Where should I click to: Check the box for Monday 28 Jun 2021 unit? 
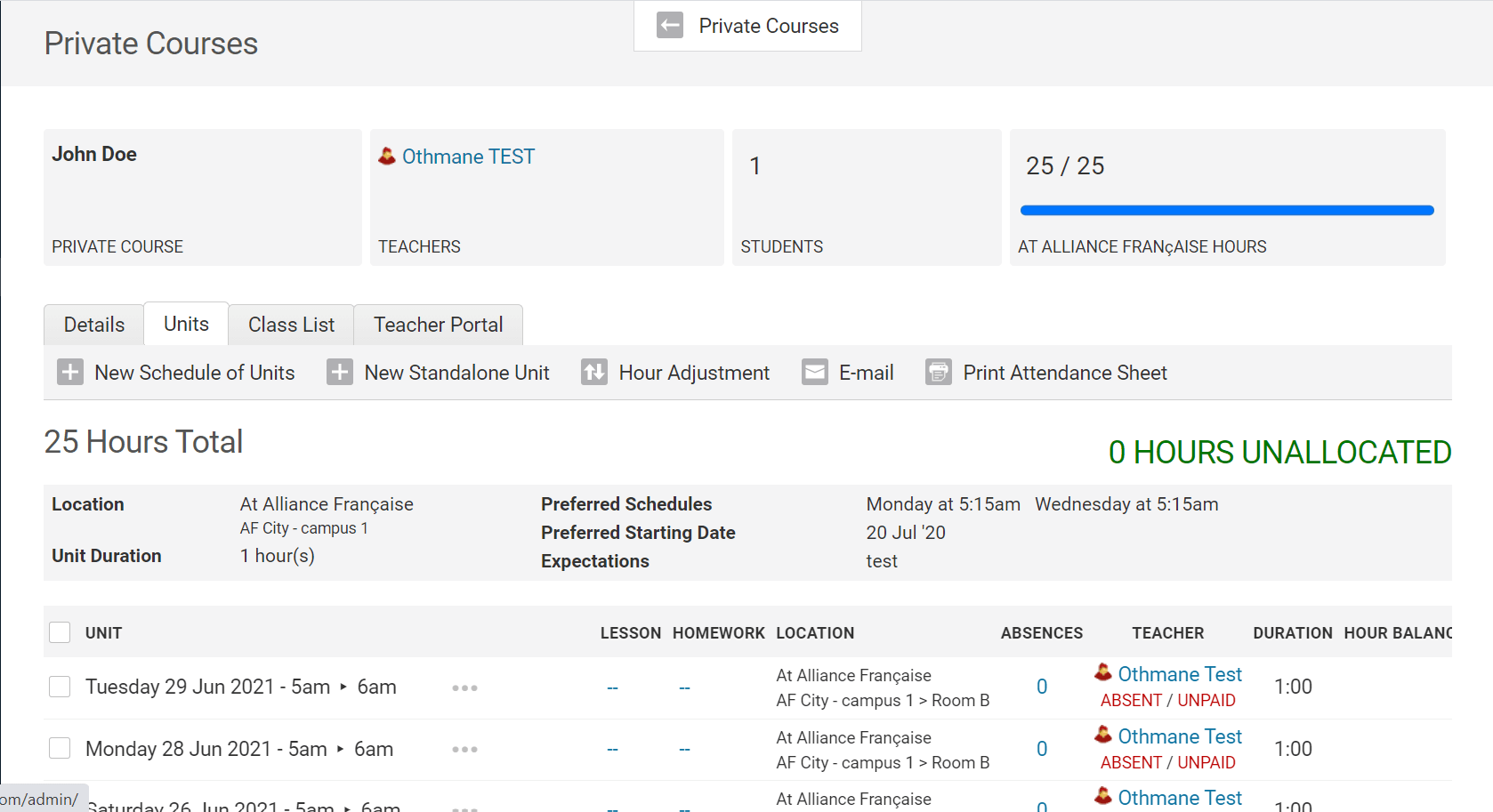(60, 749)
